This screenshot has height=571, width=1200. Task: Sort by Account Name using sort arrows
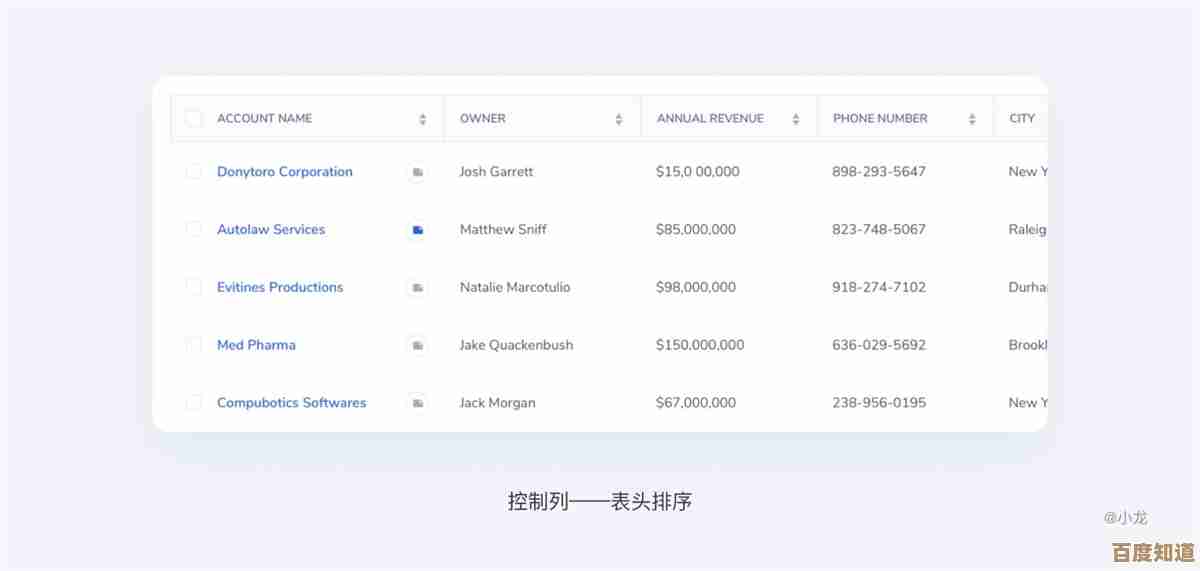point(423,119)
